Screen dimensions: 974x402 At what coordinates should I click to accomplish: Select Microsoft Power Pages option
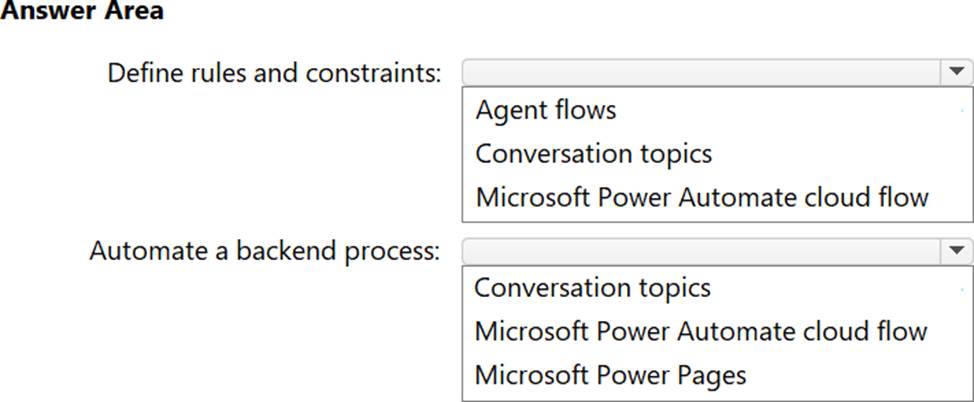click(610, 375)
